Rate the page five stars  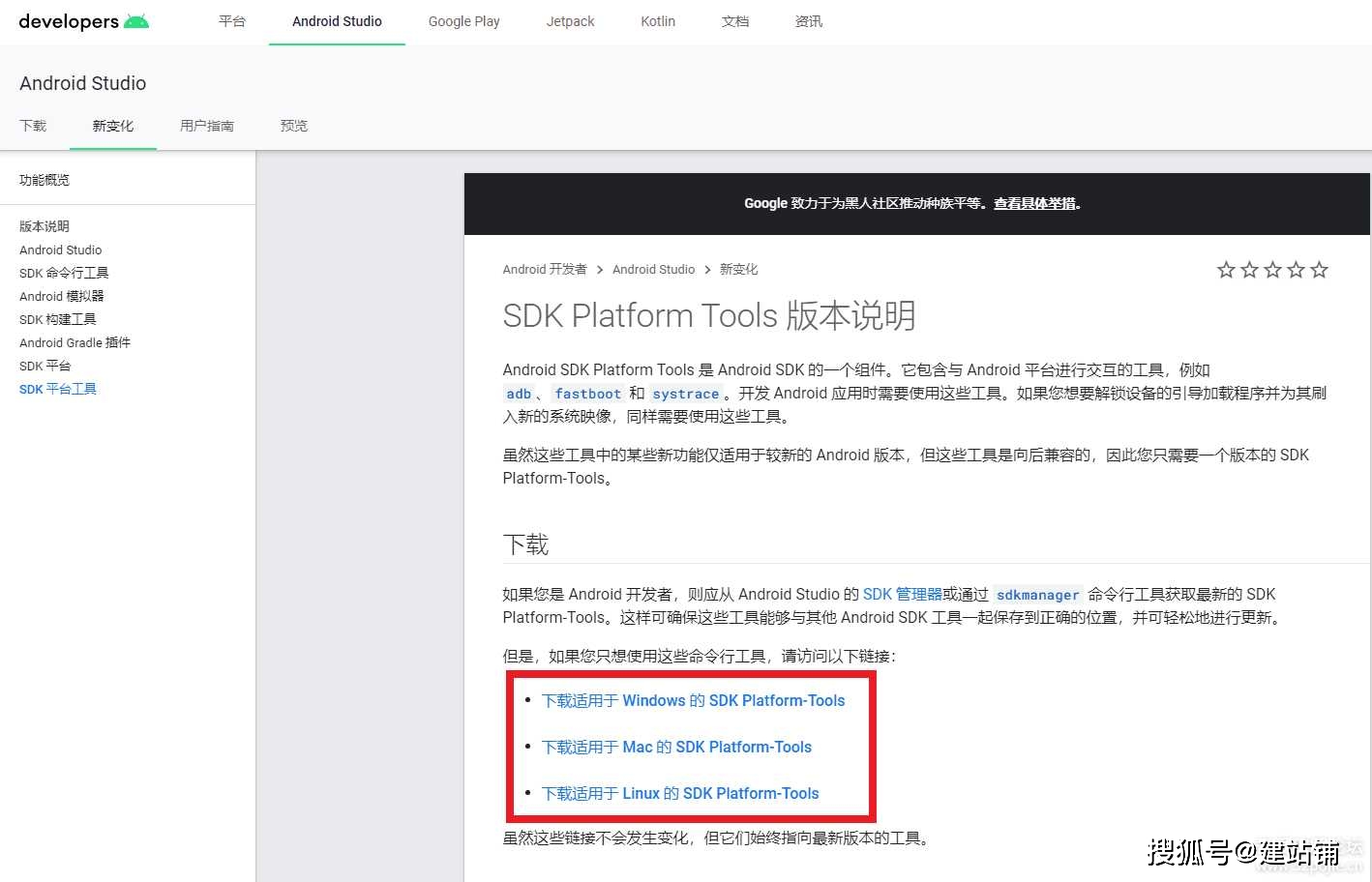point(1319,270)
